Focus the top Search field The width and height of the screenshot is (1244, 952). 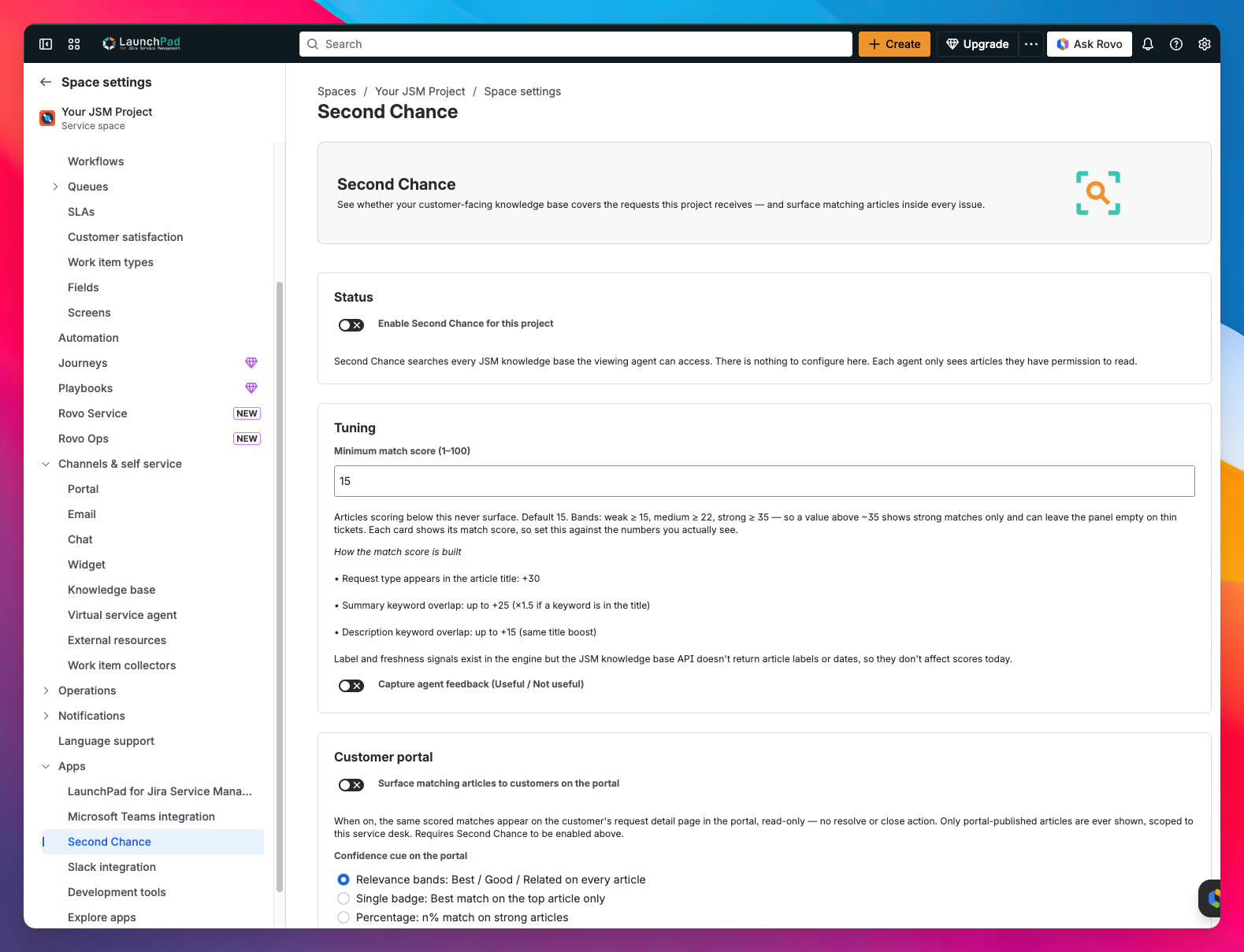click(x=576, y=44)
